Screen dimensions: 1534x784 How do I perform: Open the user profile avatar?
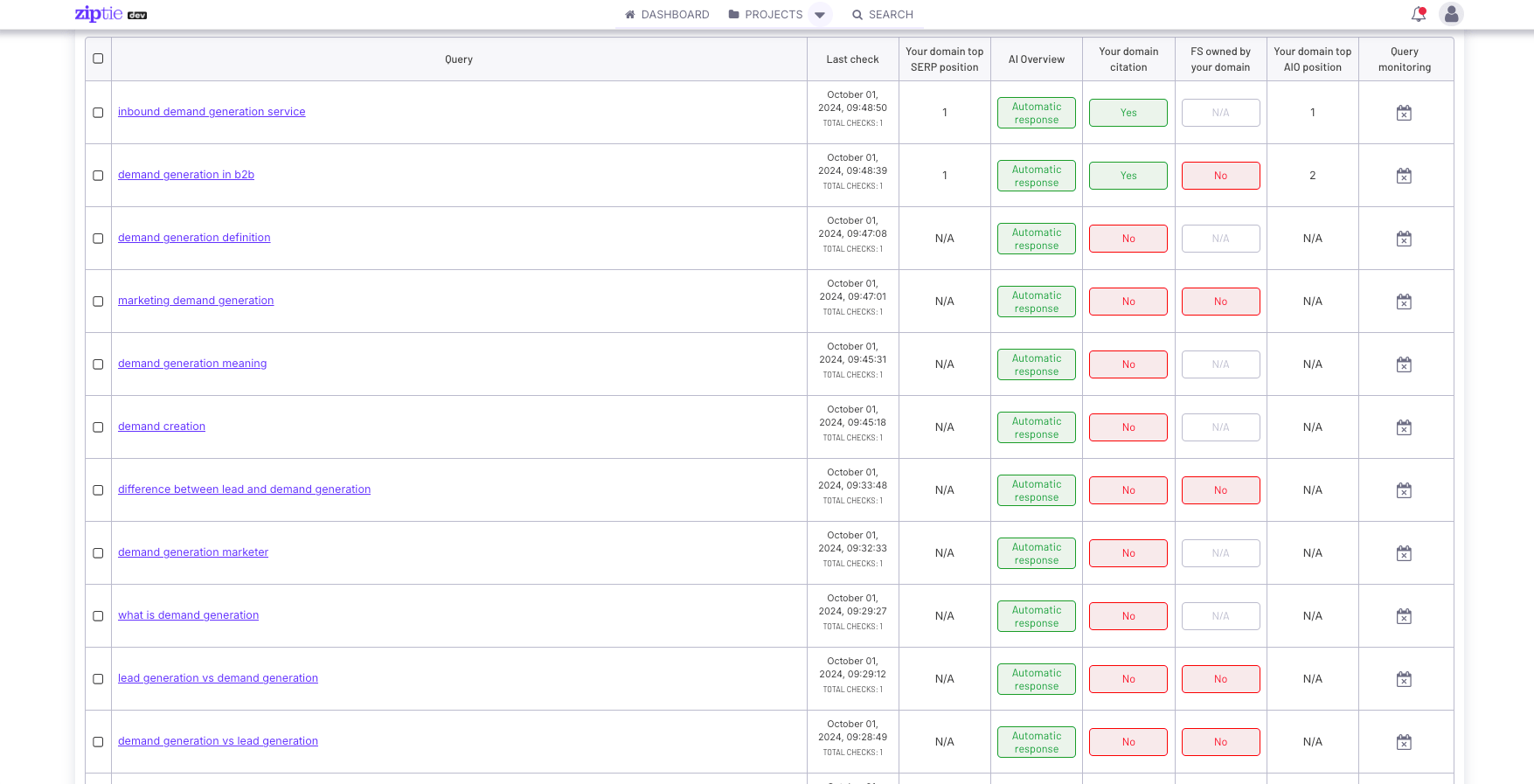1451,14
